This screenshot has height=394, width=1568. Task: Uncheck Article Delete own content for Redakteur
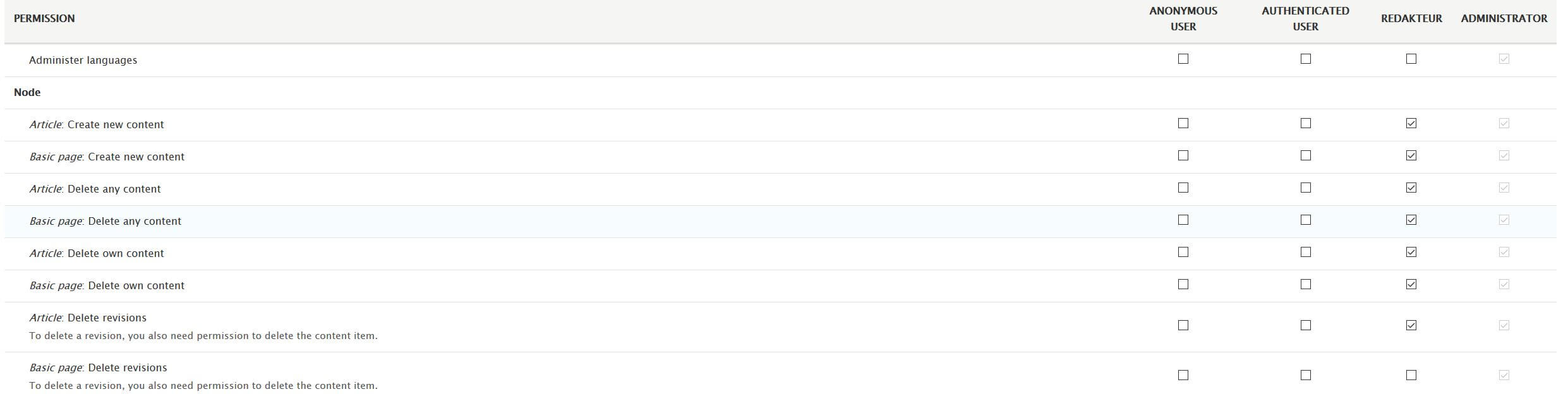pos(1411,252)
